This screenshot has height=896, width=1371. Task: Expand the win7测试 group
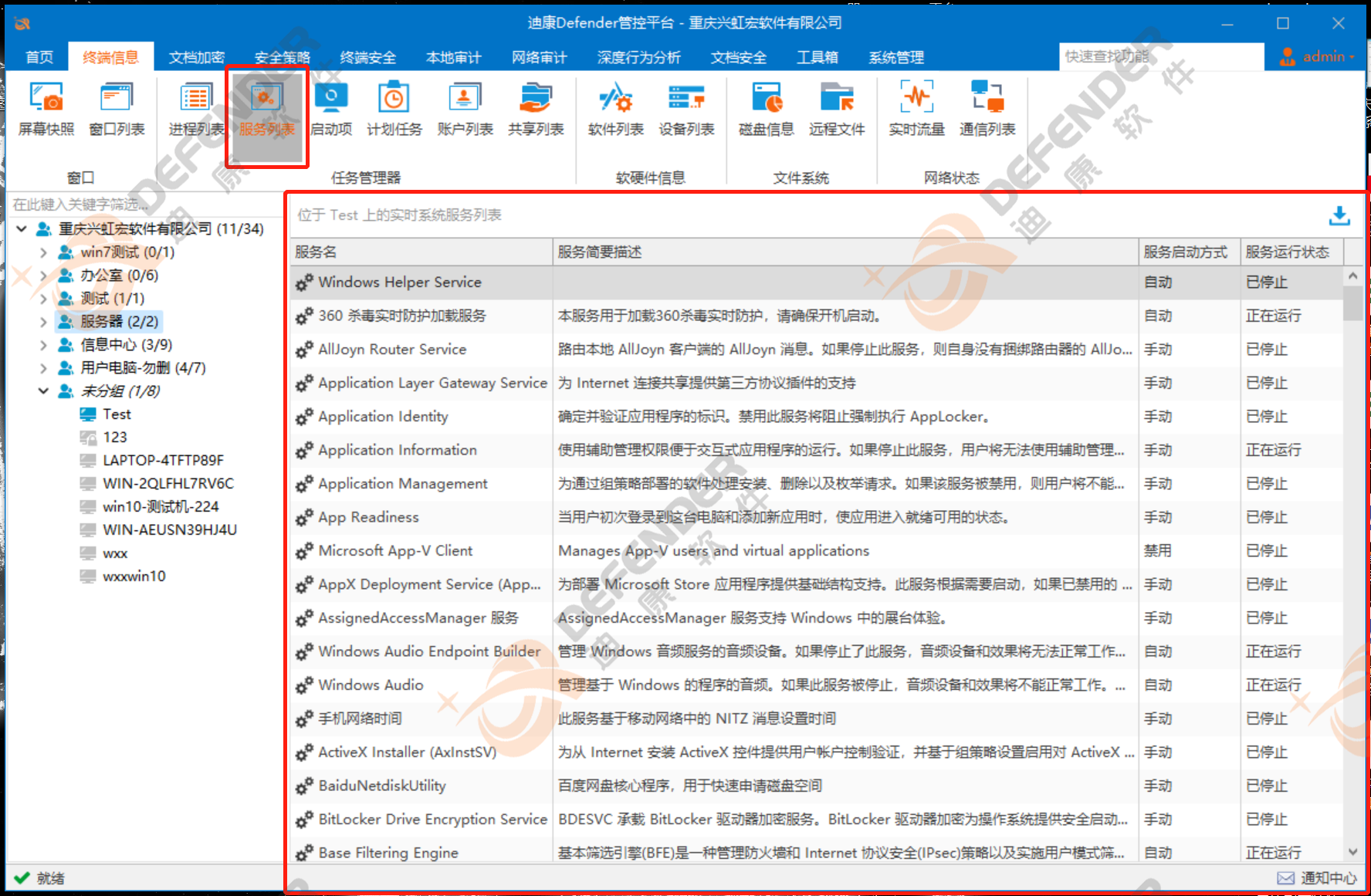point(44,252)
